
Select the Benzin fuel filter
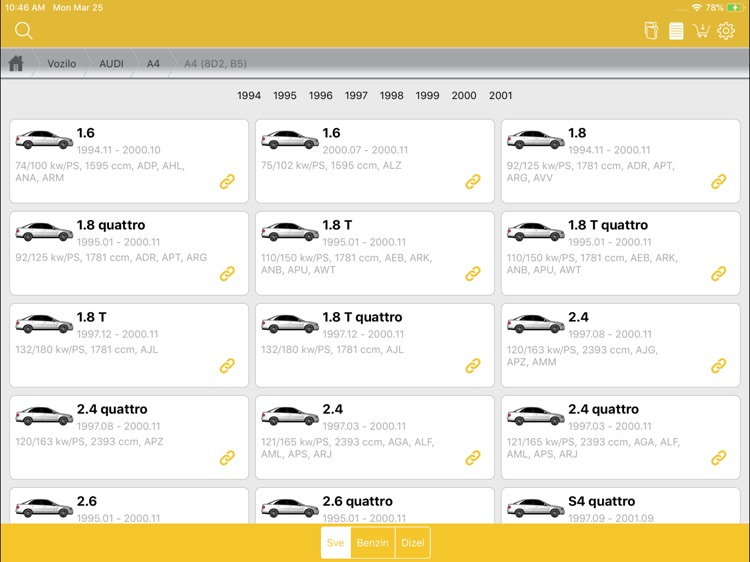click(x=373, y=542)
